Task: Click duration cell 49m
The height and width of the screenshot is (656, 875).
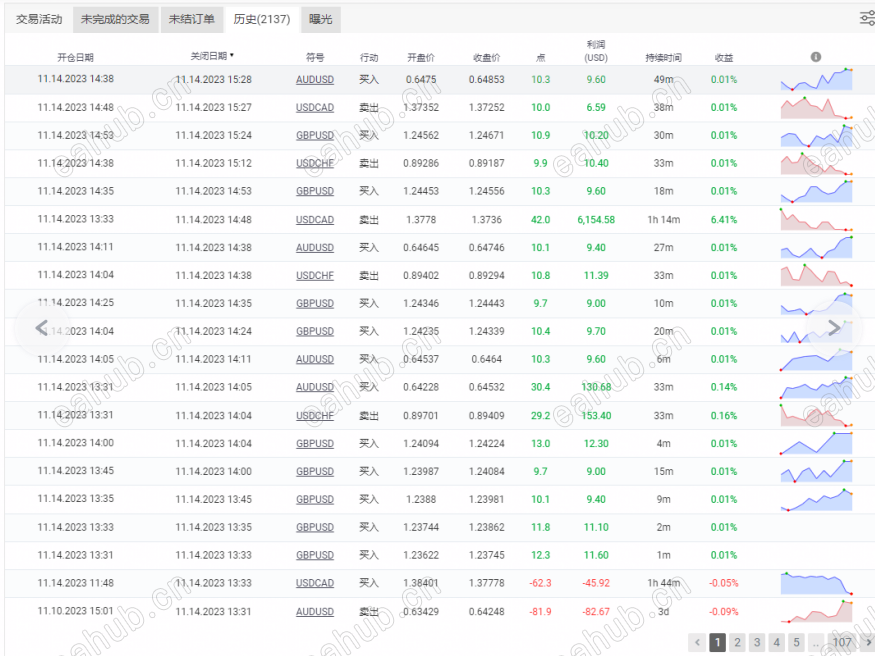Action: [x=664, y=80]
